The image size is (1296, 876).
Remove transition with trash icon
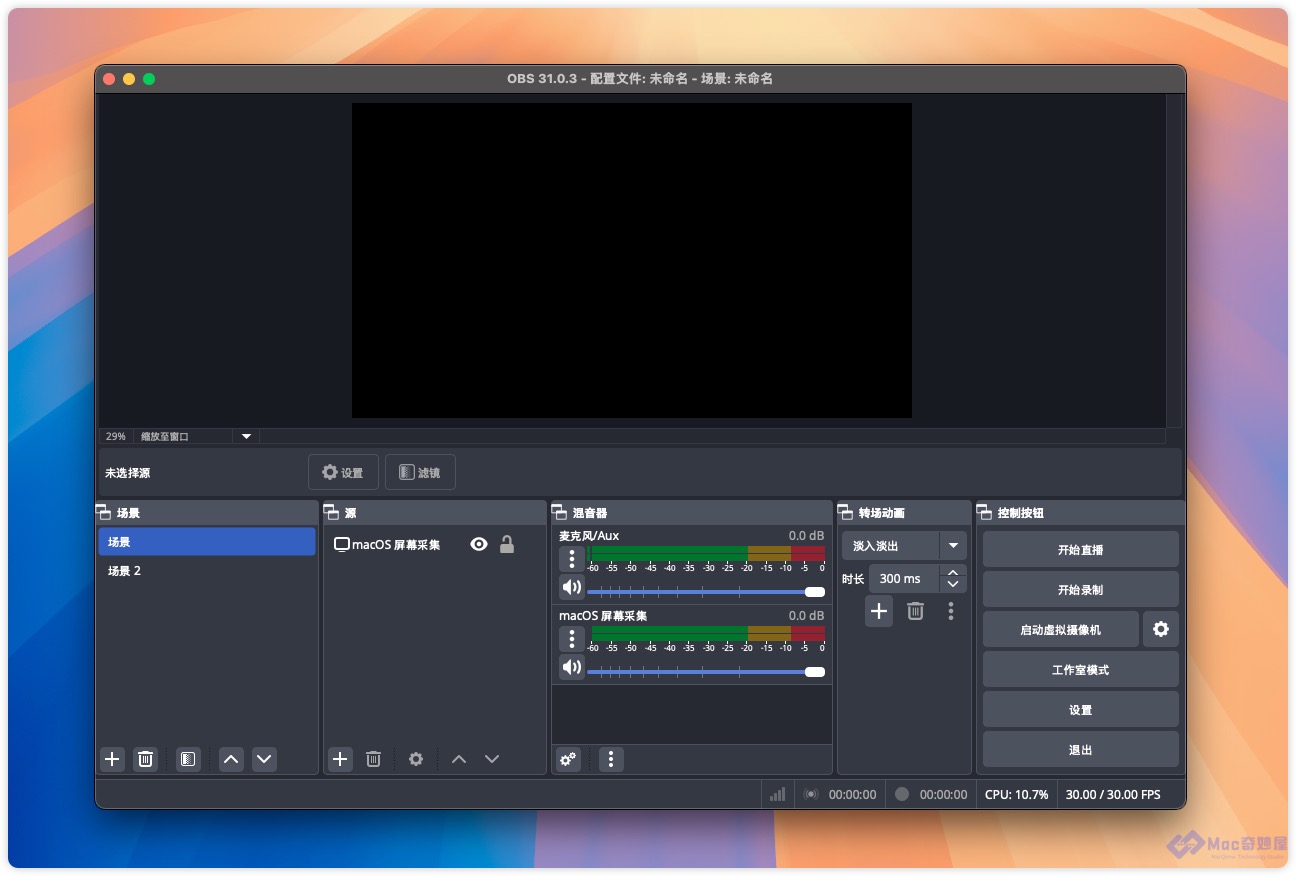(915, 611)
